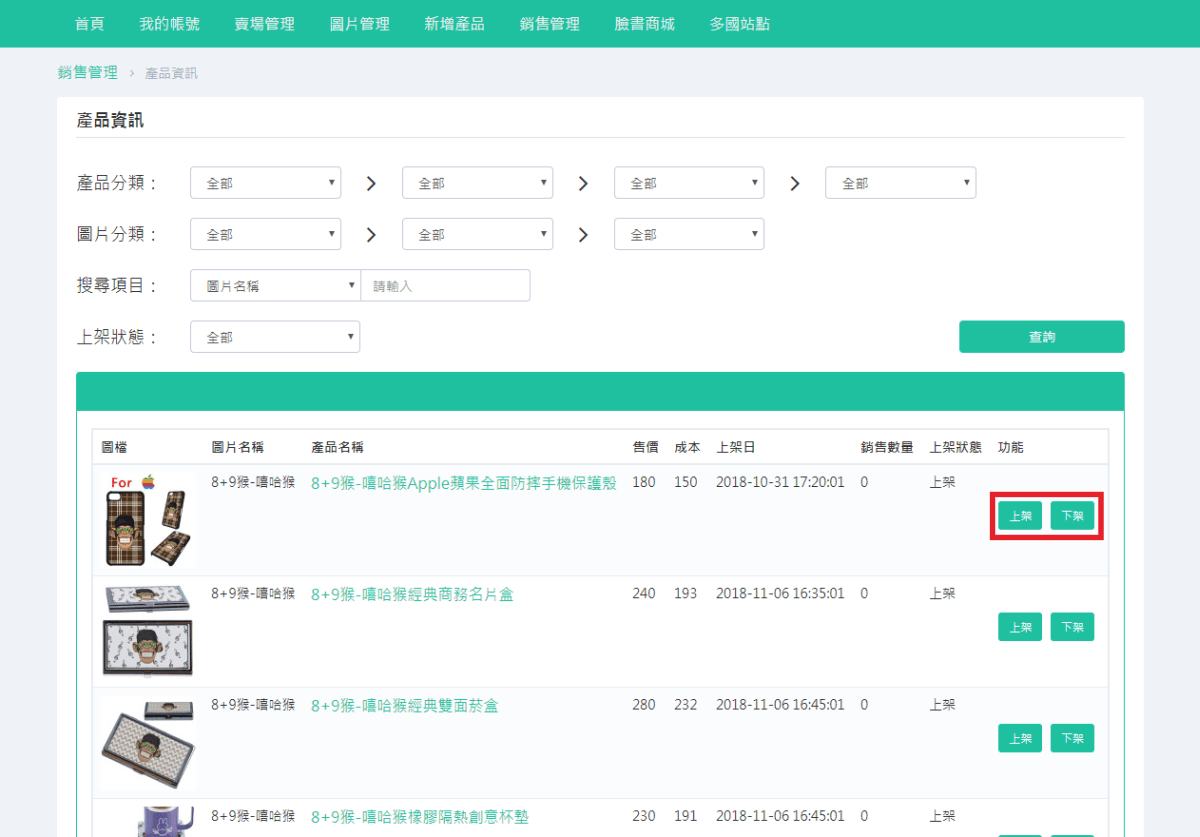This screenshot has width=1200, height=837.
Task: Click 下架 button for 經典商務名片盒 row
Action: [x=1072, y=627]
